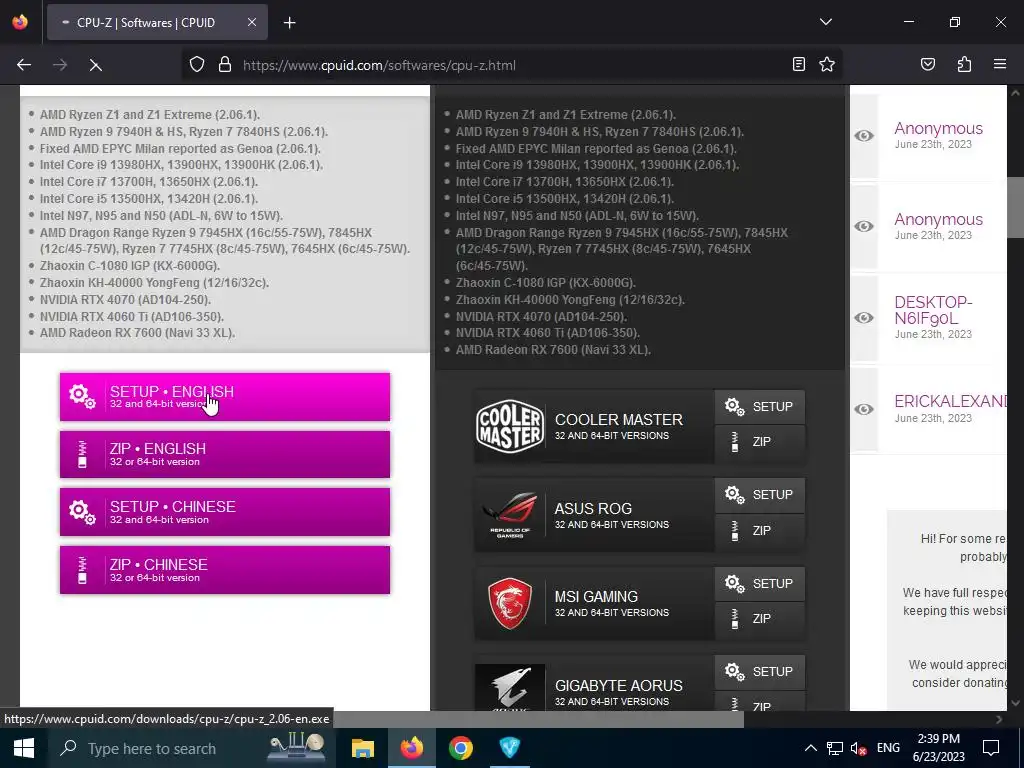Open second Anonymous validation link
Screen dimensions: 1024x768
click(x=938, y=219)
